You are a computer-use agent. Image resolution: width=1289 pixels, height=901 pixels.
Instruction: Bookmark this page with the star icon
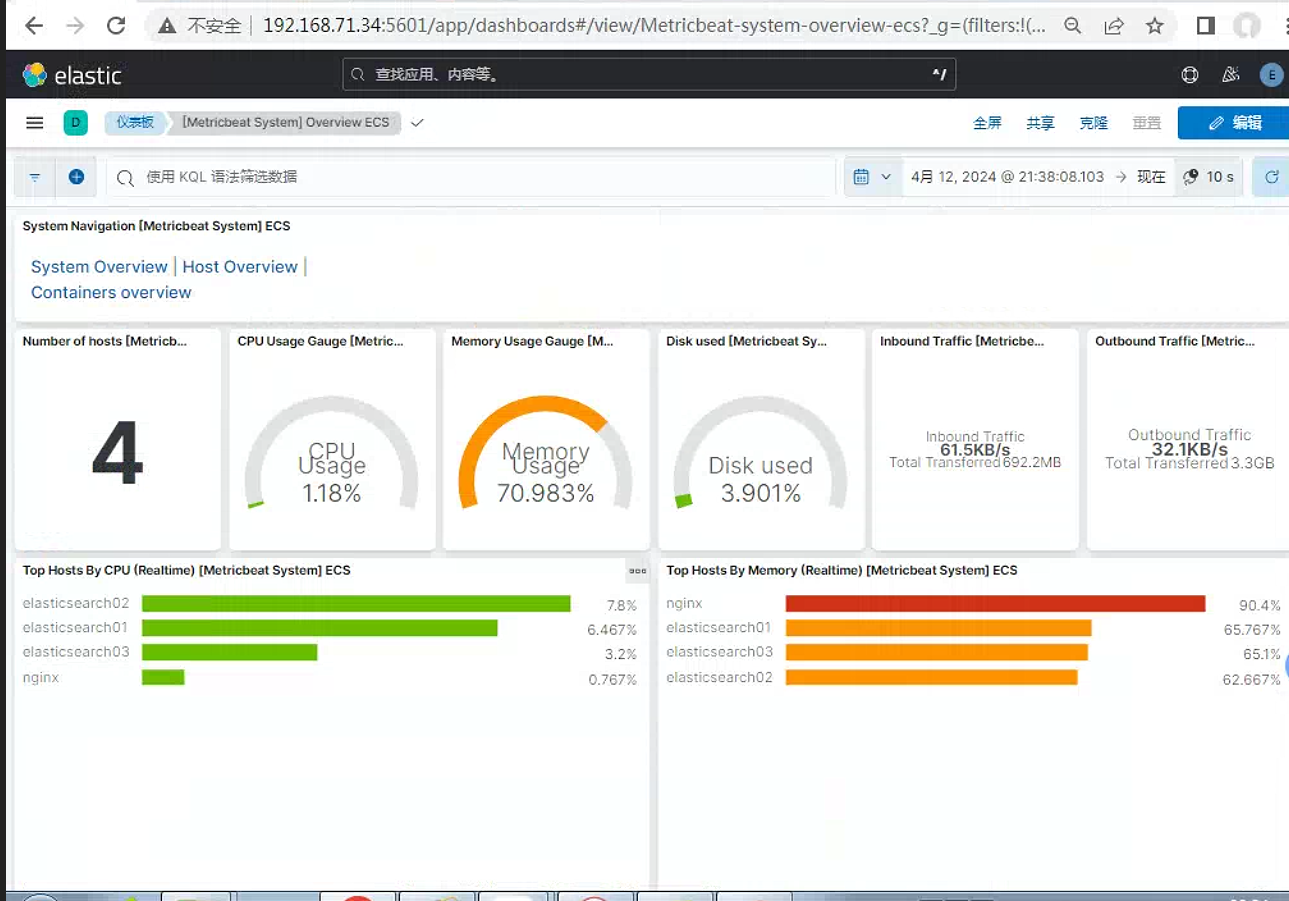click(x=1155, y=26)
